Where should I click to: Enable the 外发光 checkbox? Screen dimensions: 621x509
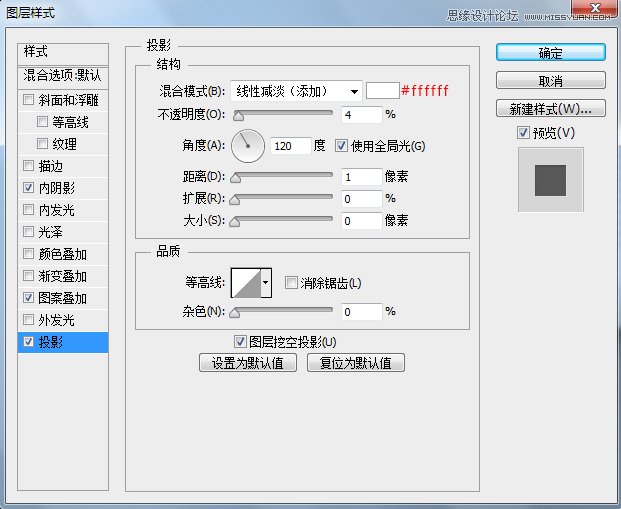(28, 319)
